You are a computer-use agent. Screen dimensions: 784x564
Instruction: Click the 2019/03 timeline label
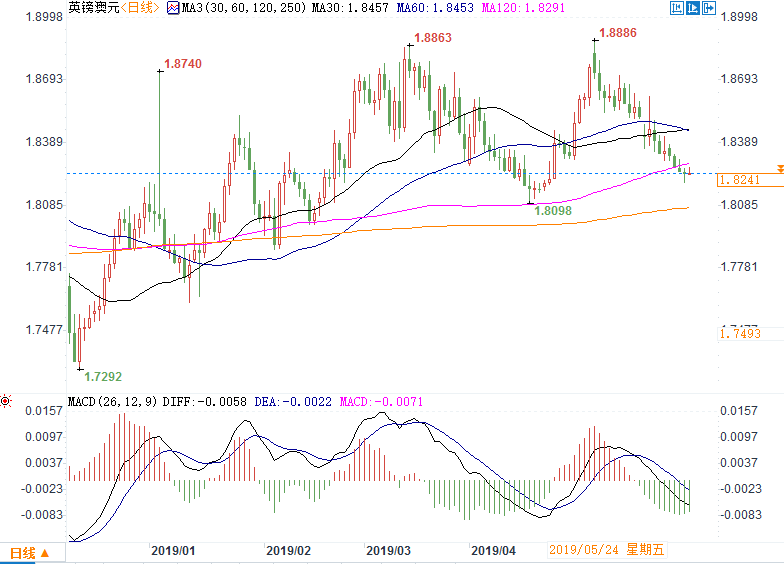(x=388, y=550)
